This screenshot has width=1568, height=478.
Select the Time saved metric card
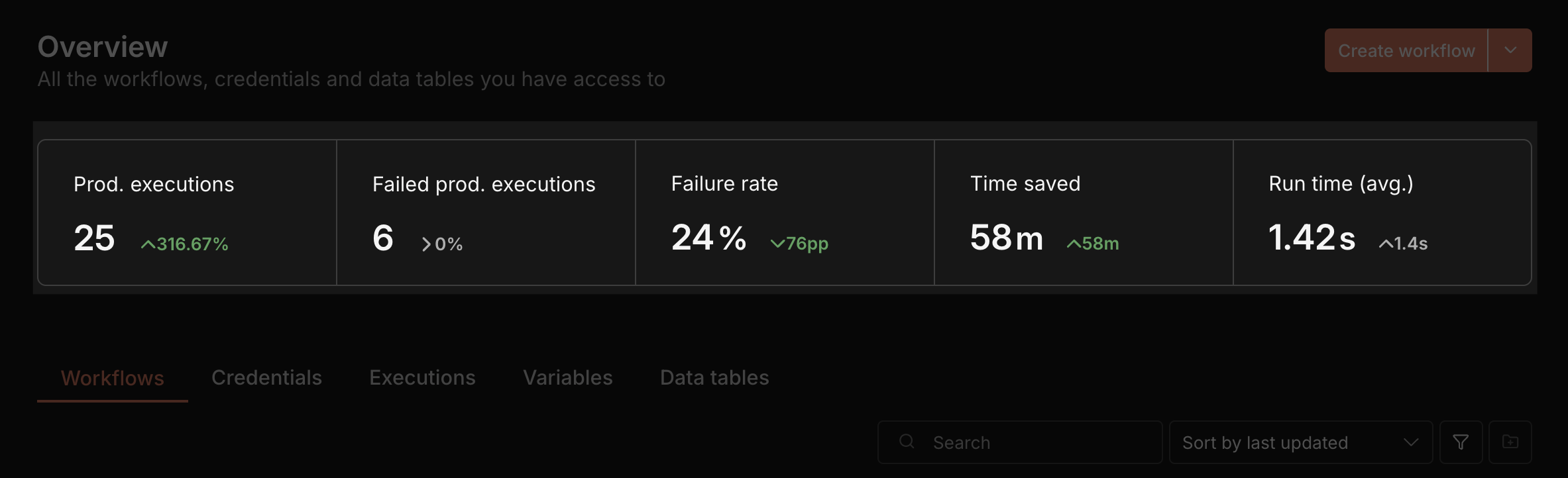click(1084, 213)
